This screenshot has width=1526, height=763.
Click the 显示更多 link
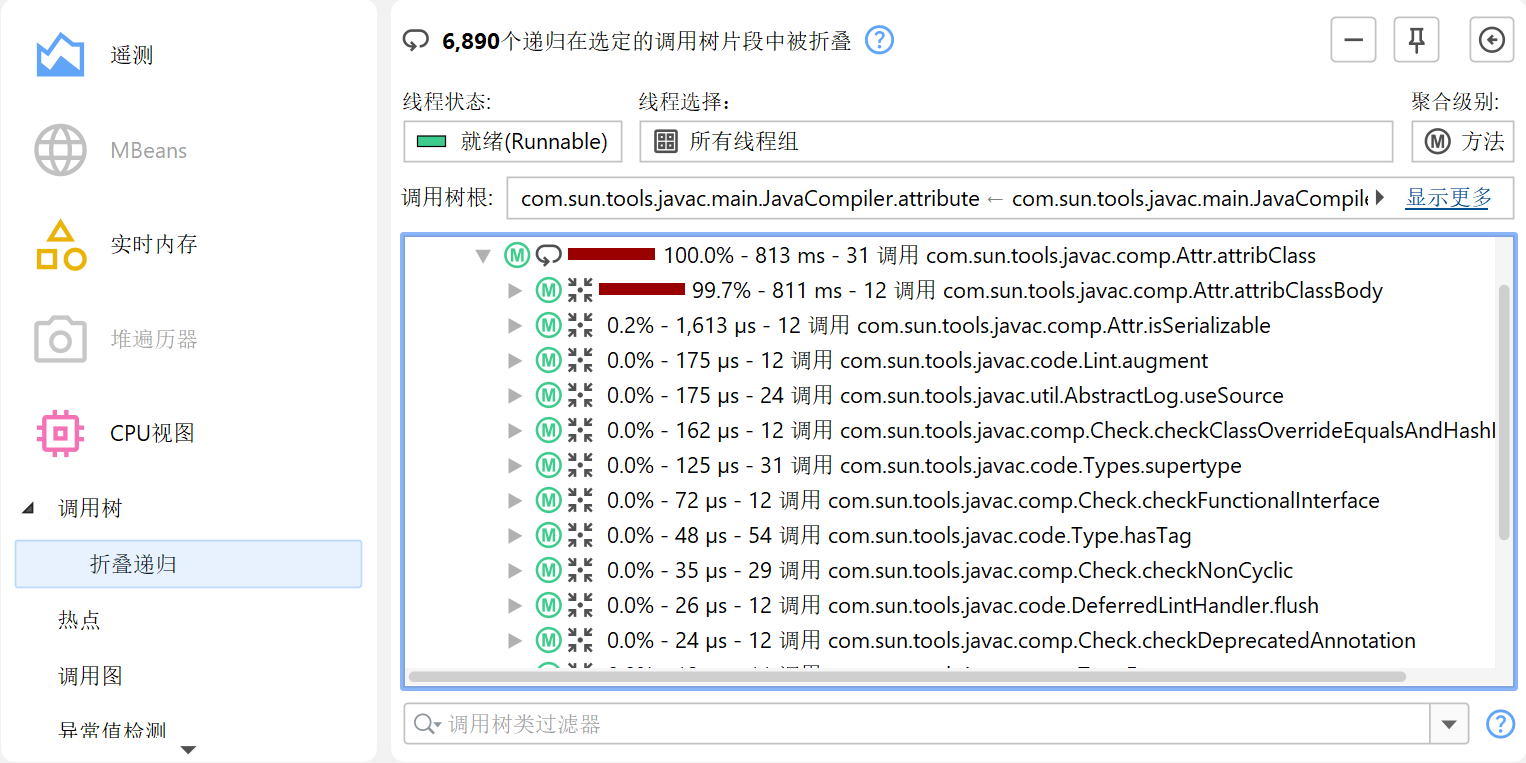pyautogui.click(x=1449, y=197)
